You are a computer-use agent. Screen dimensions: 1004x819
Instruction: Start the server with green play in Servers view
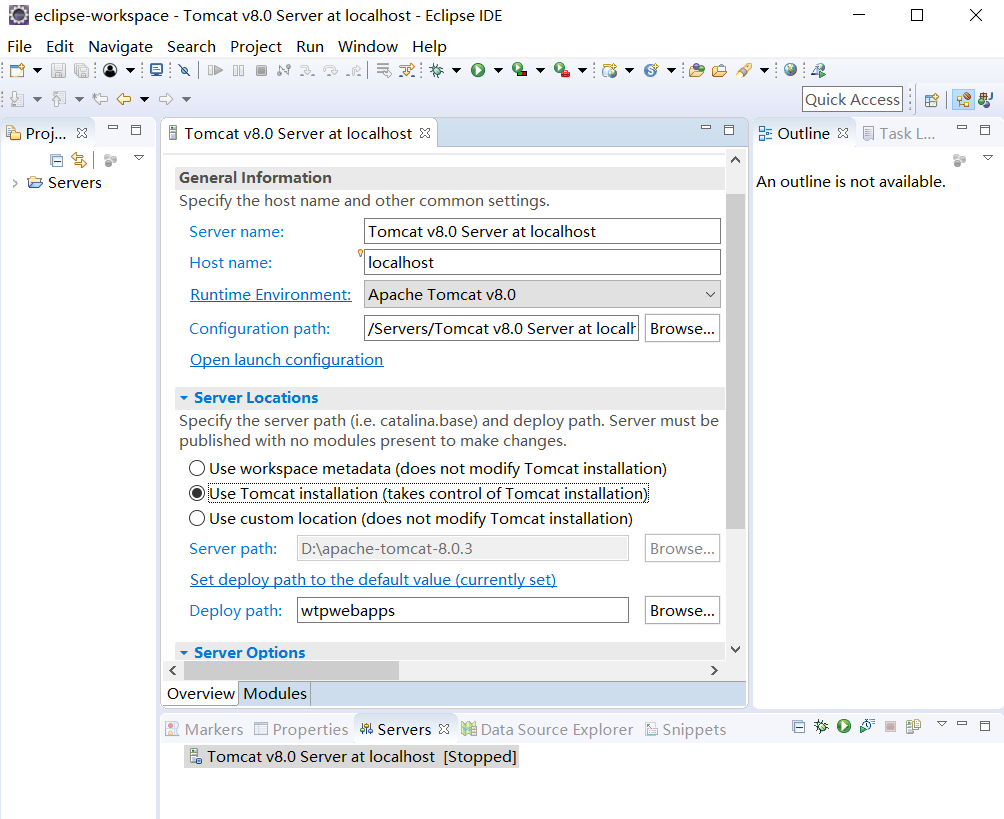coord(844,726)
